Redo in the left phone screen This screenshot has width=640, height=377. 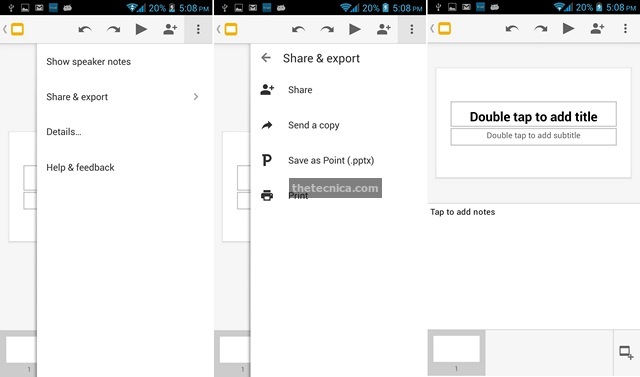(x=113, y=29)
